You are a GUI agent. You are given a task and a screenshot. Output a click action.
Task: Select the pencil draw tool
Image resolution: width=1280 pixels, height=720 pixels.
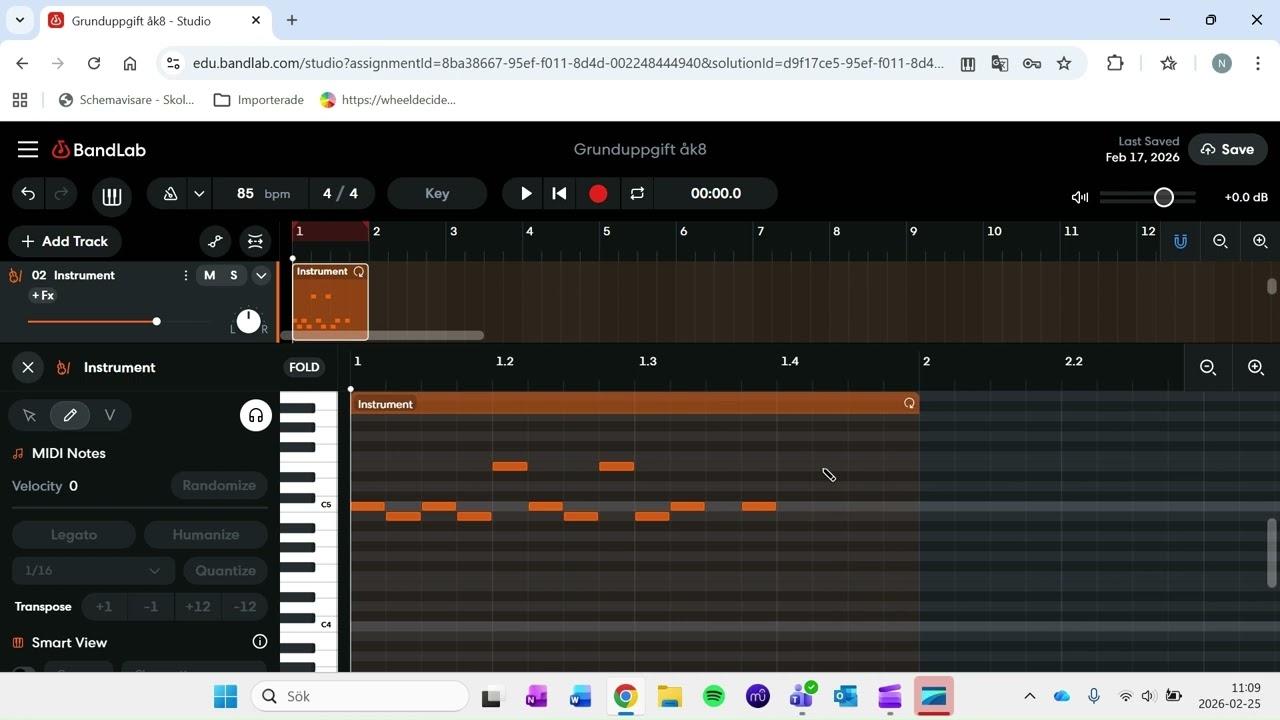(70, 415)
